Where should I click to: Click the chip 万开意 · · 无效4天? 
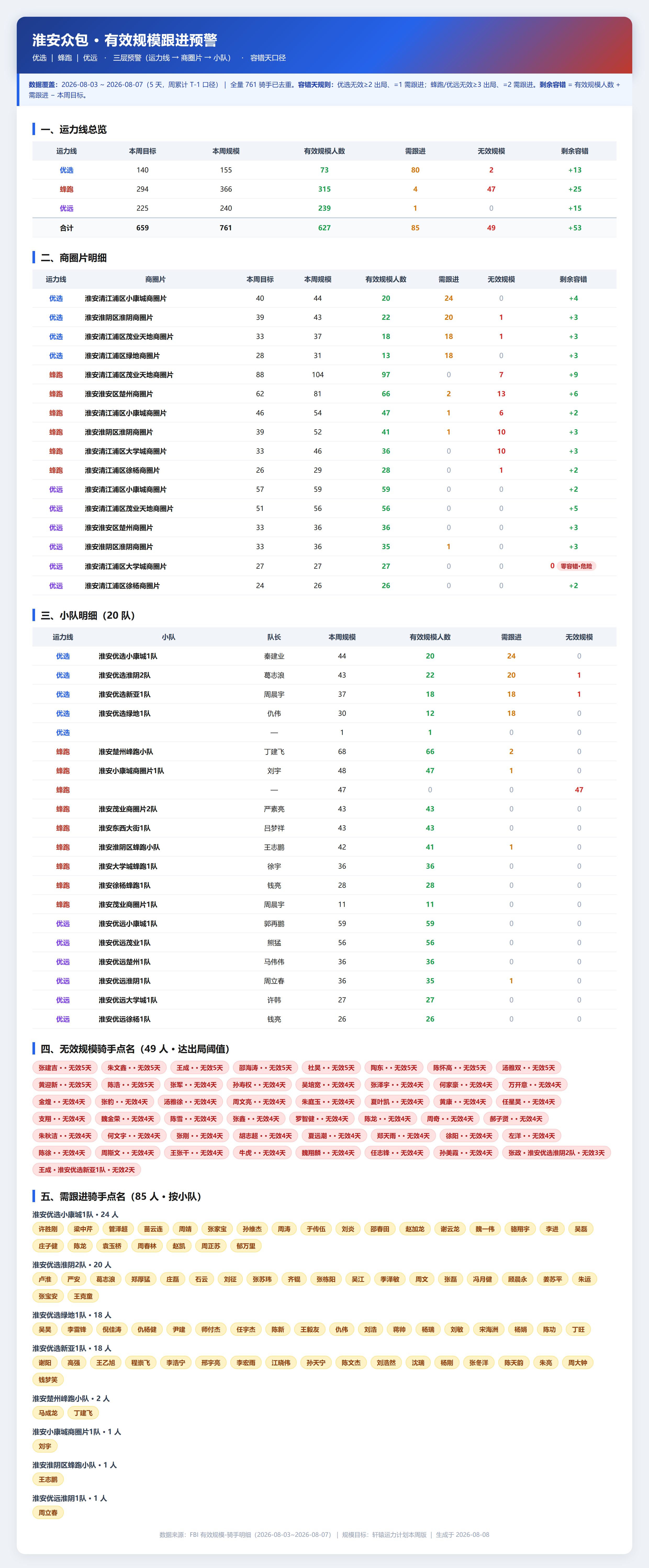coord(535,1085)
